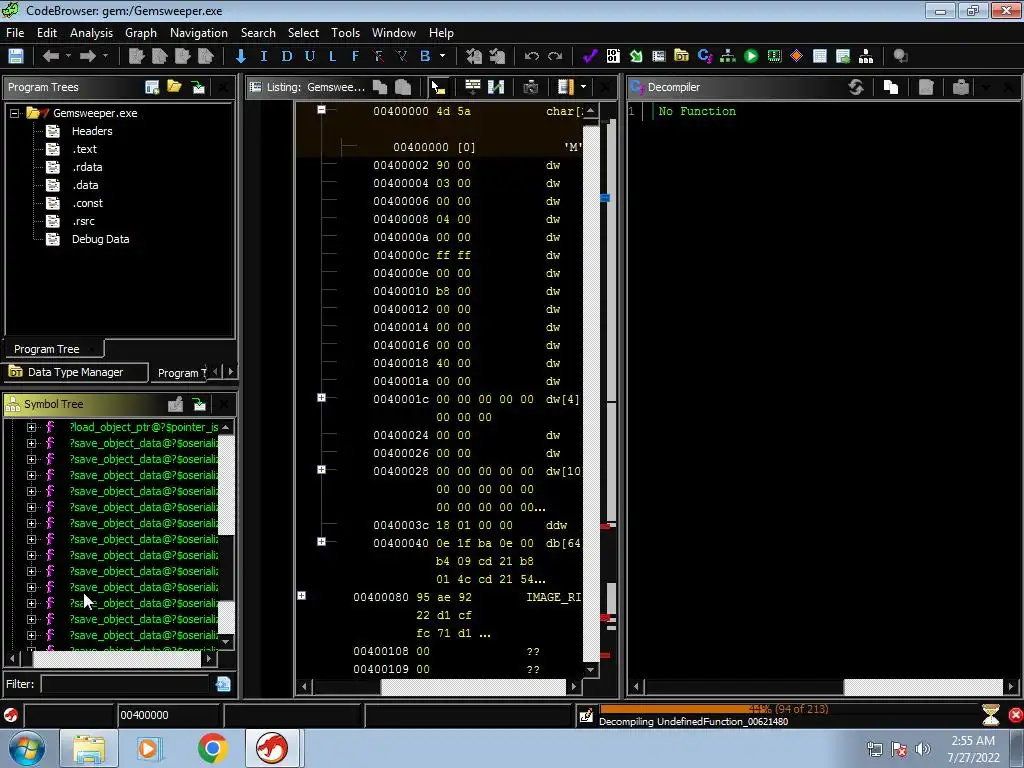1024x768 pixels.
Task: Click the decompiling progress bar
Action: [788, 709]
